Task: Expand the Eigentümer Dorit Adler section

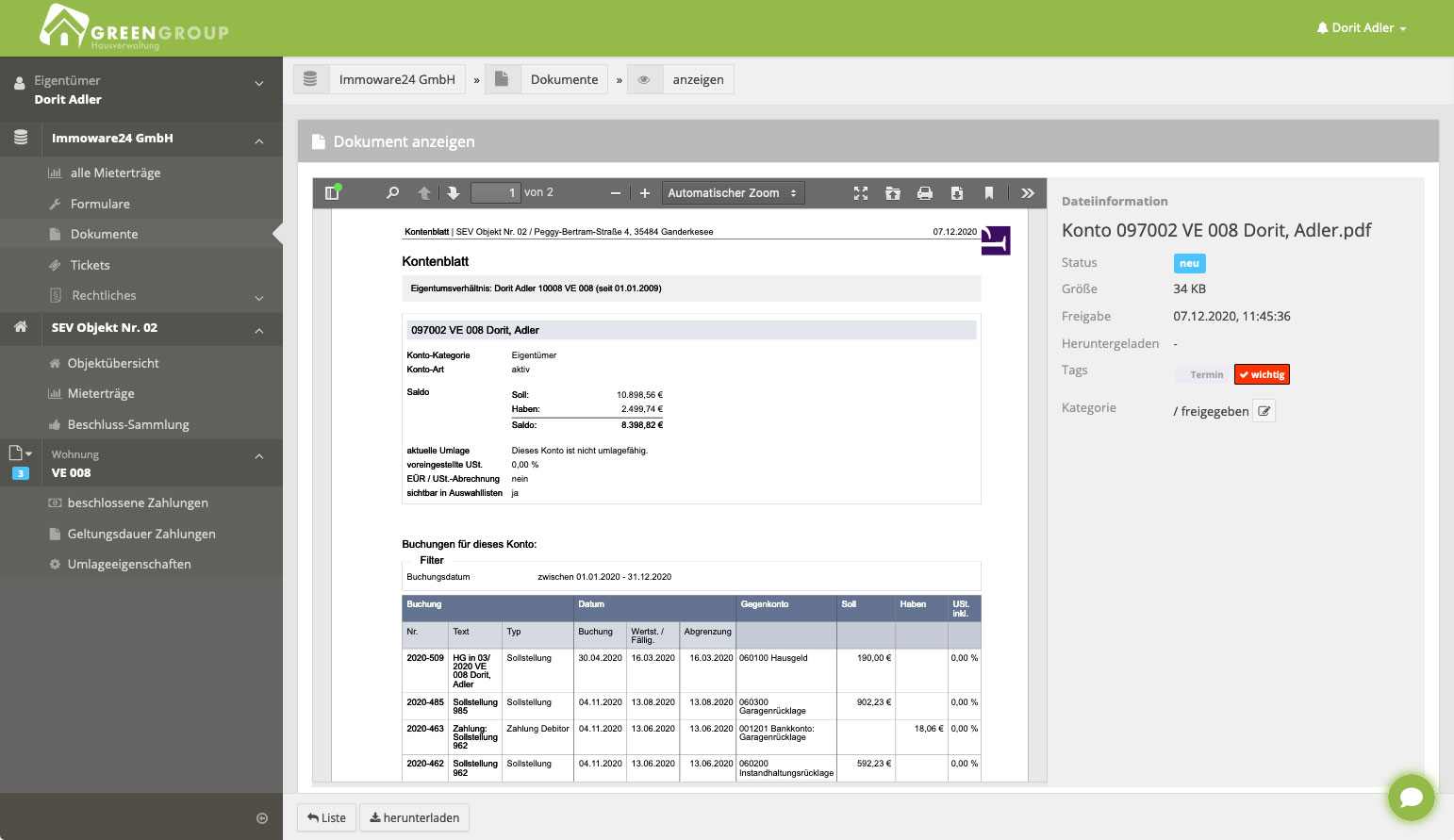Action: pos(141,90)
